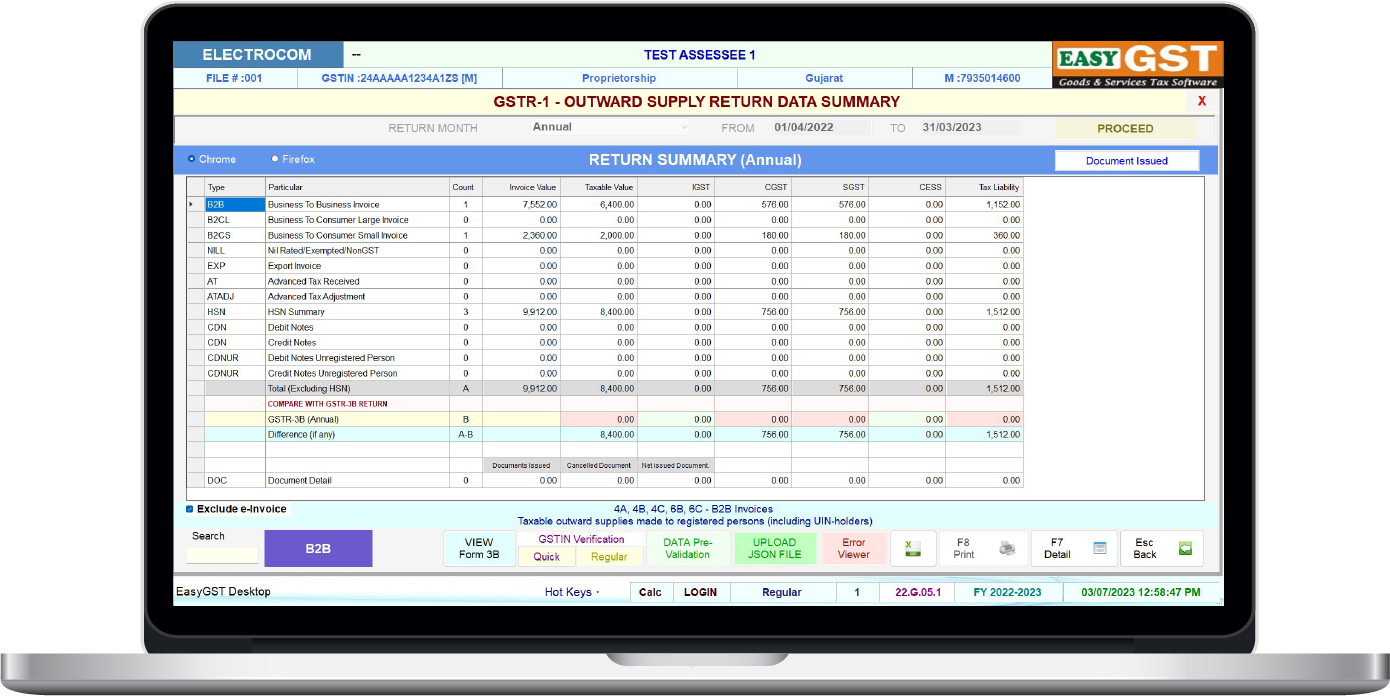
Task: Open F7 Detail view icon
Action: coord(1100,549)
